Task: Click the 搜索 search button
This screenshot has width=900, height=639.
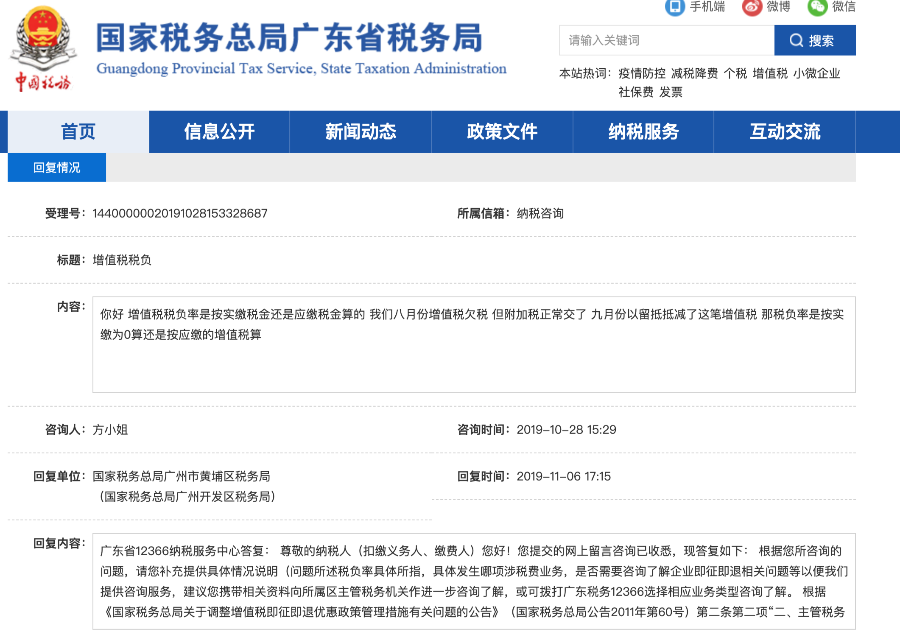Action: coord(814,40)
